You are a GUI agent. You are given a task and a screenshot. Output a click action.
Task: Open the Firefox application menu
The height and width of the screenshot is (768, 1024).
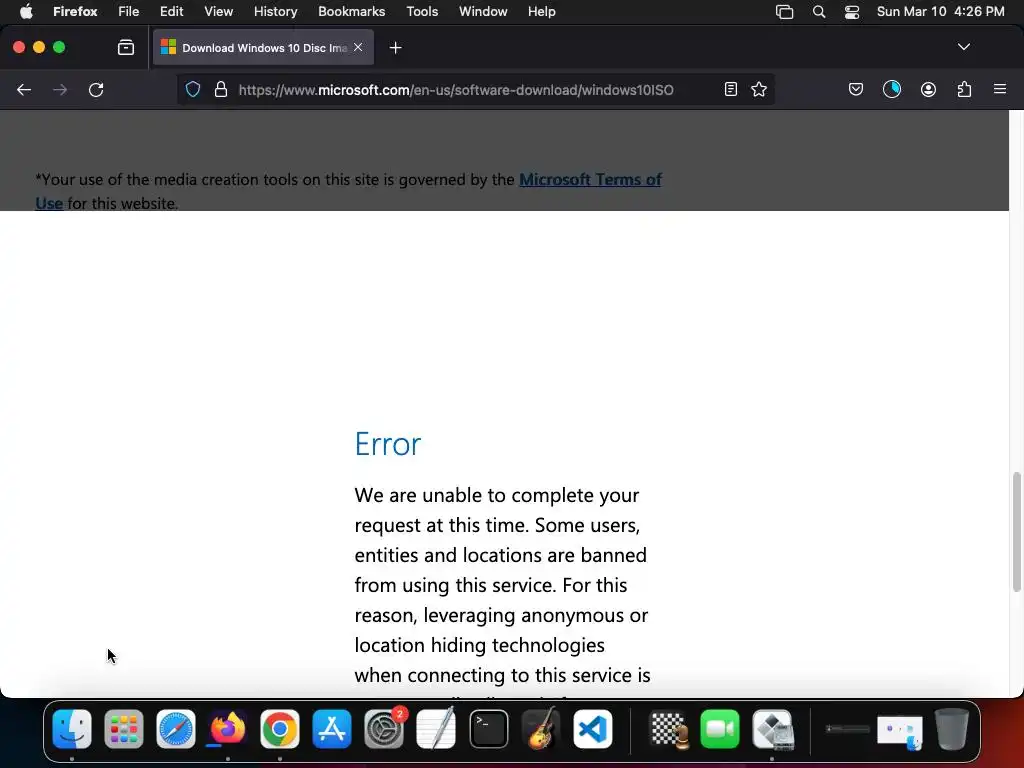tap(75, 12)
